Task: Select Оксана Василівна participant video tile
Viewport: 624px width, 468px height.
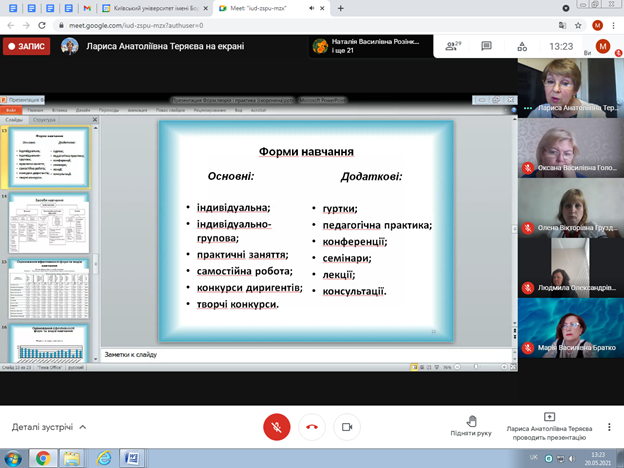Action: click(x=571, y=156)
